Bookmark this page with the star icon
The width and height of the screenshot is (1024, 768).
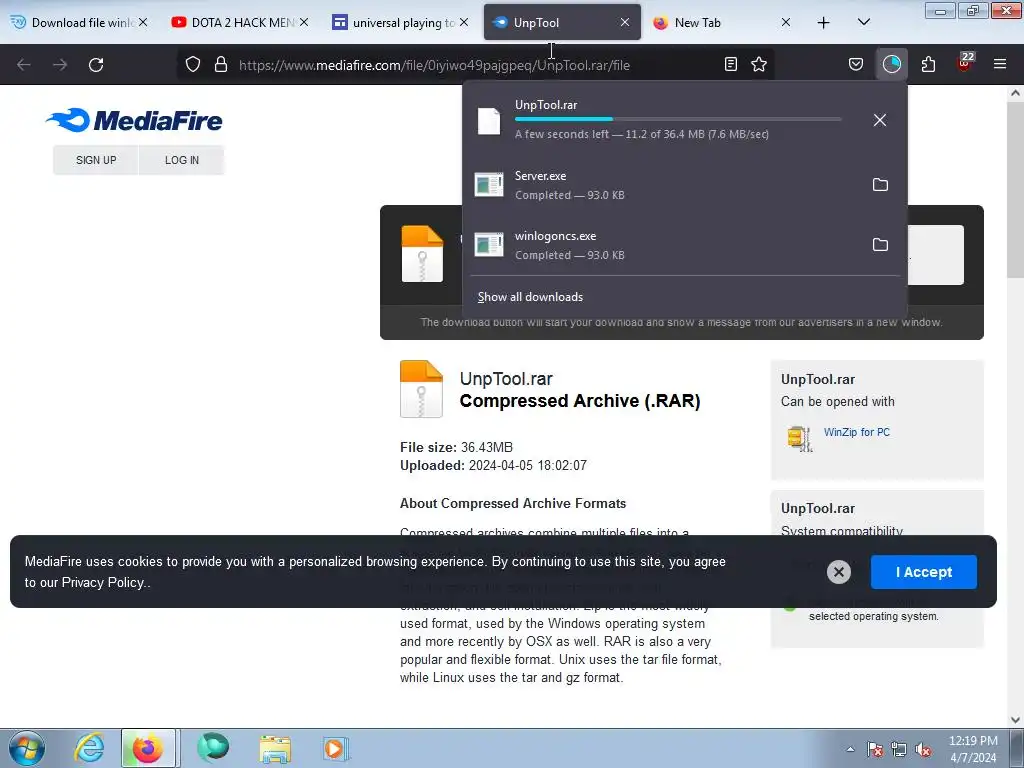[759, 64]
